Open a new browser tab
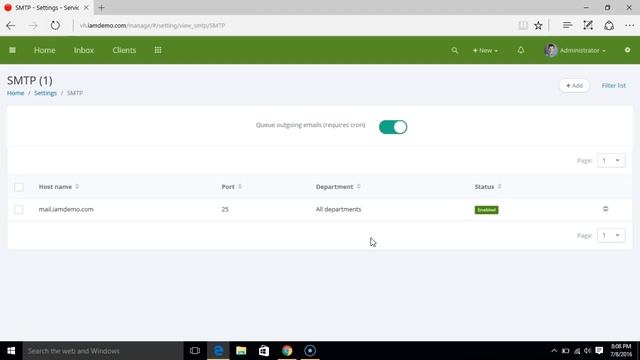 tap(101, 7)
